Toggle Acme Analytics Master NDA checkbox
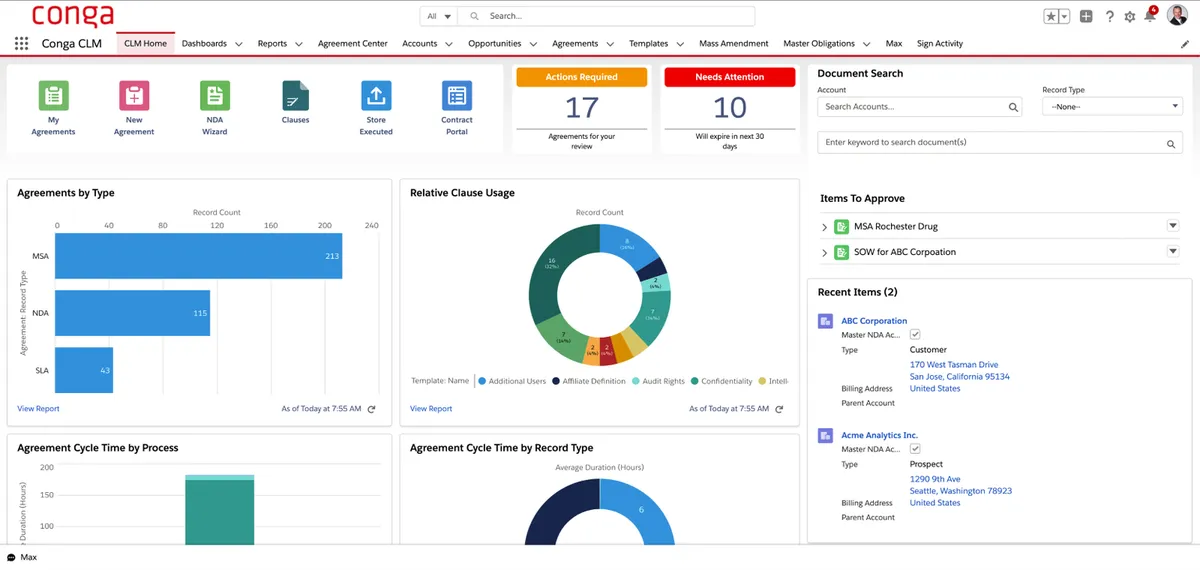This screenshot has width=1200, height=570. 915,449
